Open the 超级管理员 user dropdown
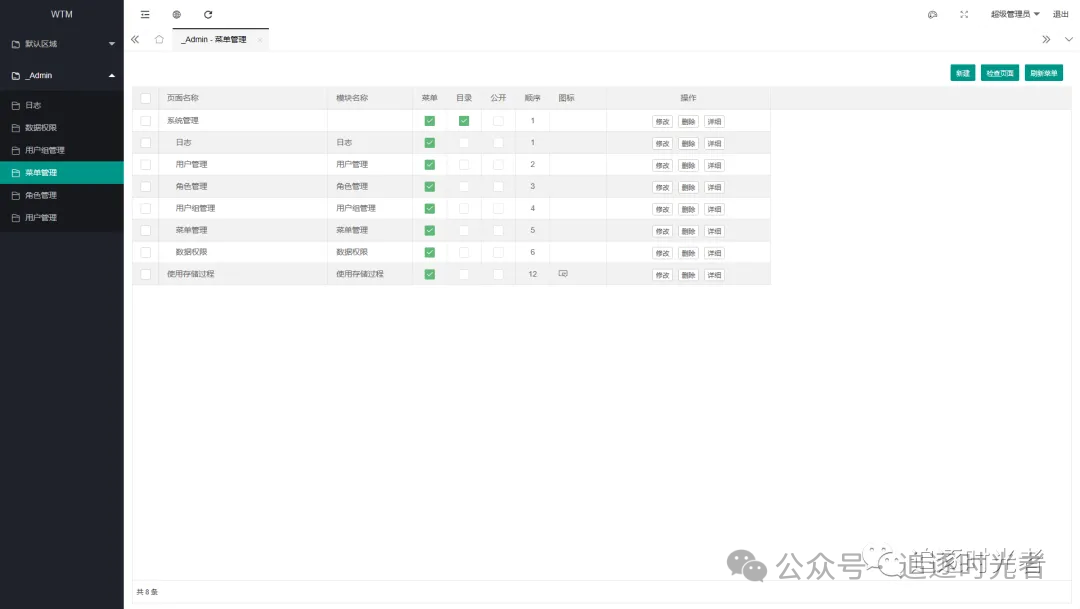This screenshot has height=609, width=1080. point(1015,14)
